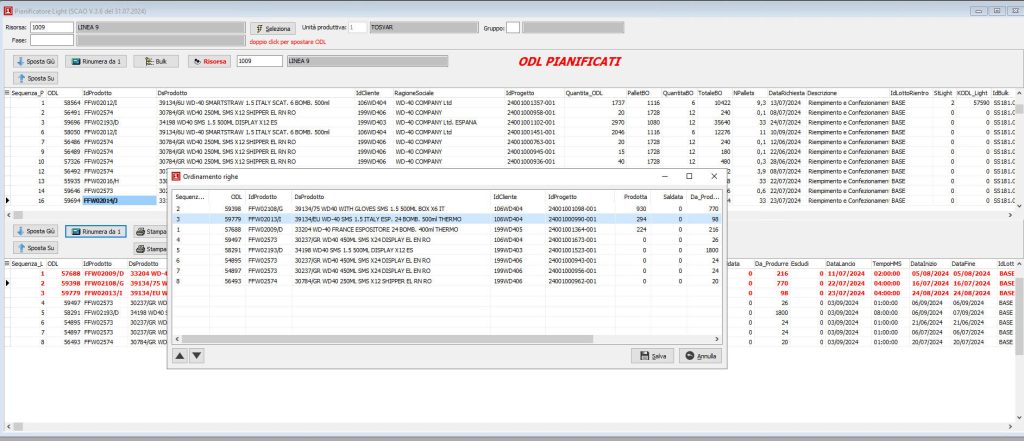The height and width of the screenshot is (441, 1024).
Task: Click the DataLancio header in lower grid
Action: click(848, 263)
